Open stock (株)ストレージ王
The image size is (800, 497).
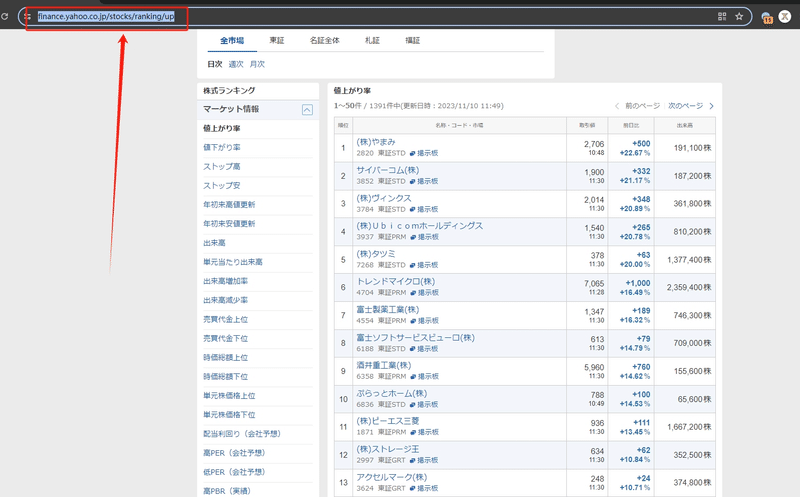(x=388, y=449)
